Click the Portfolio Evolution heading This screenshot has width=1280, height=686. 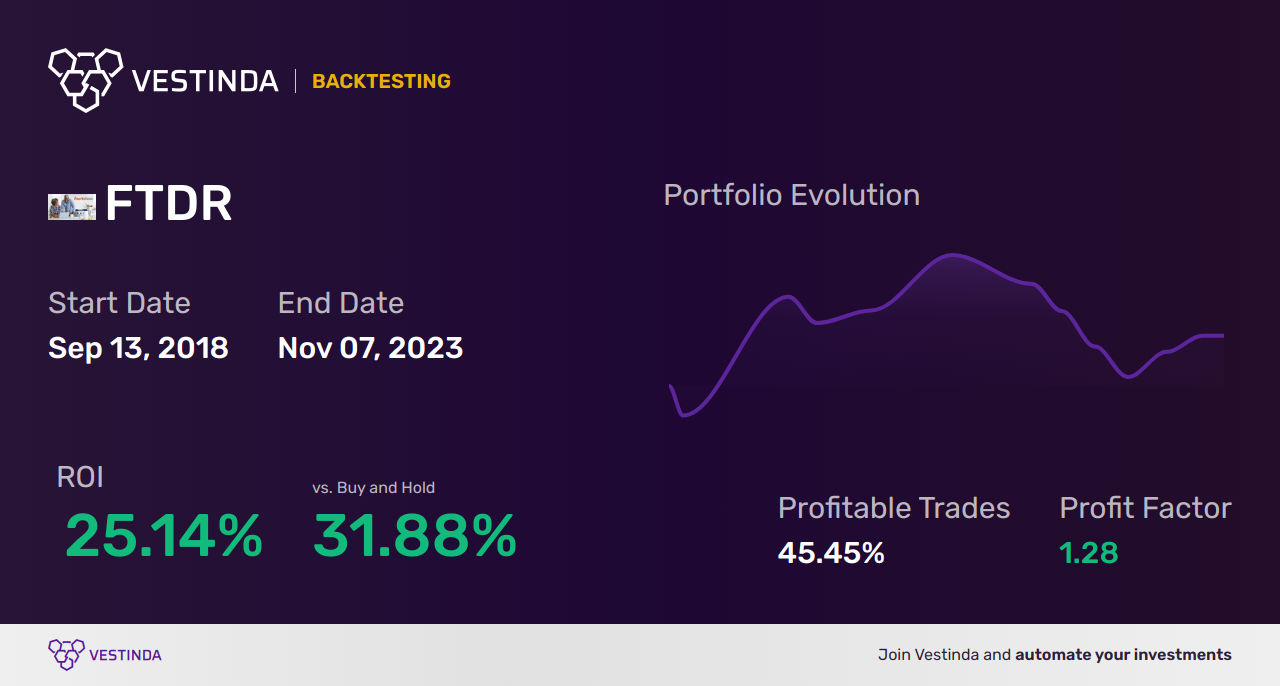point(792,195)
